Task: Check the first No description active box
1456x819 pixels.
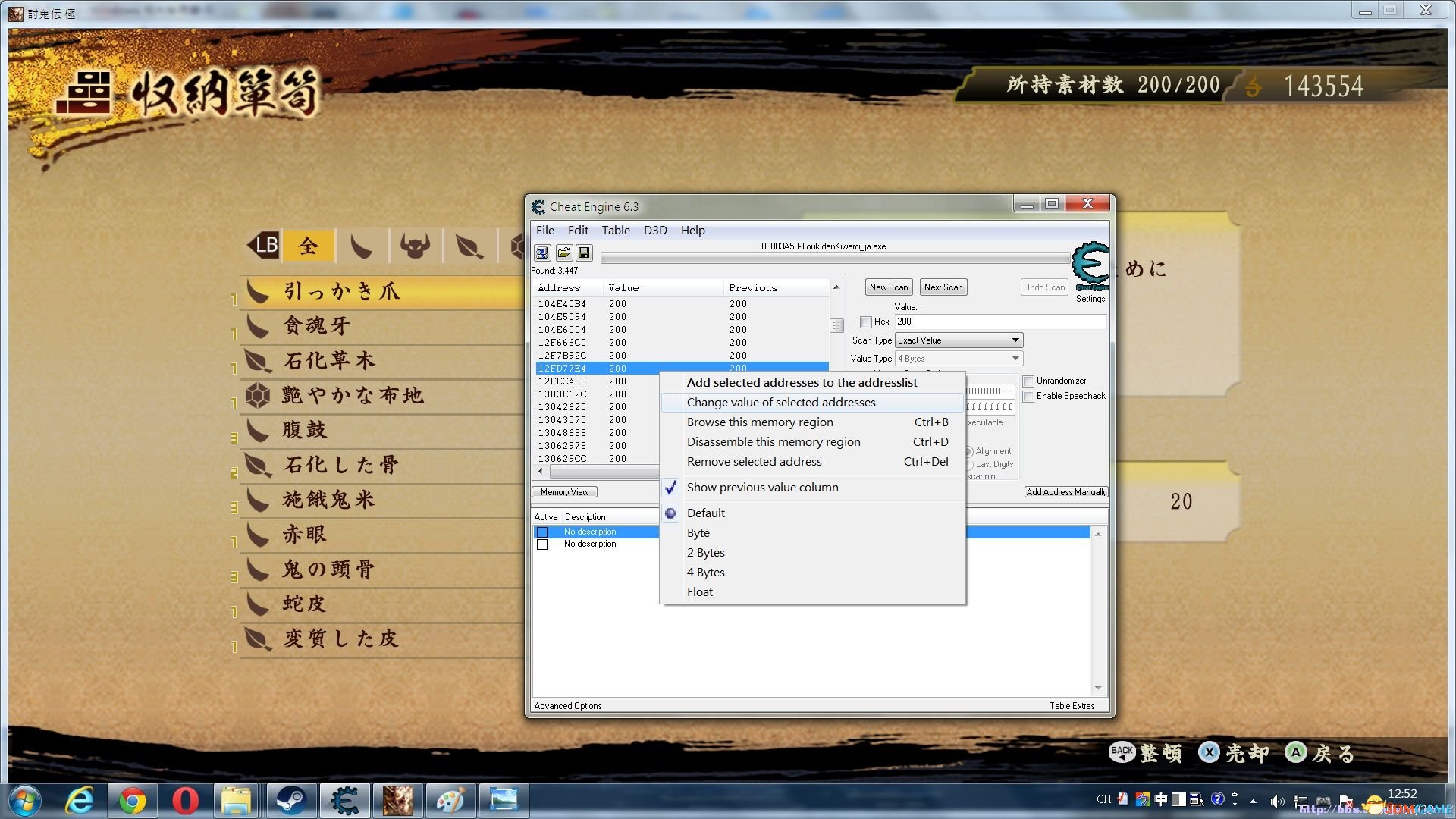Action: (x=542, y=532)
